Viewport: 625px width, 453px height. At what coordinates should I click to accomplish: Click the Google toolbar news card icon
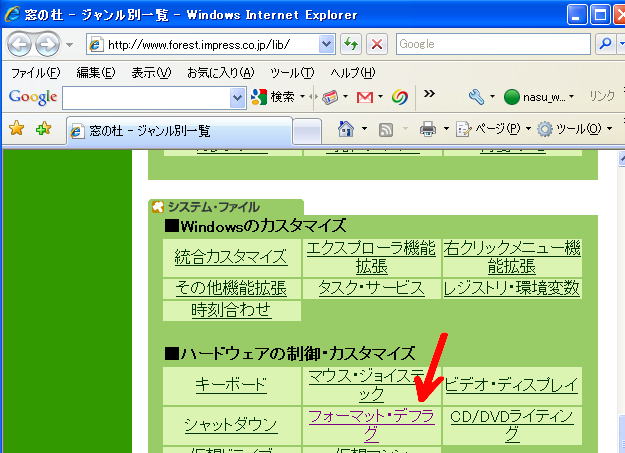[x=330, y=97]
